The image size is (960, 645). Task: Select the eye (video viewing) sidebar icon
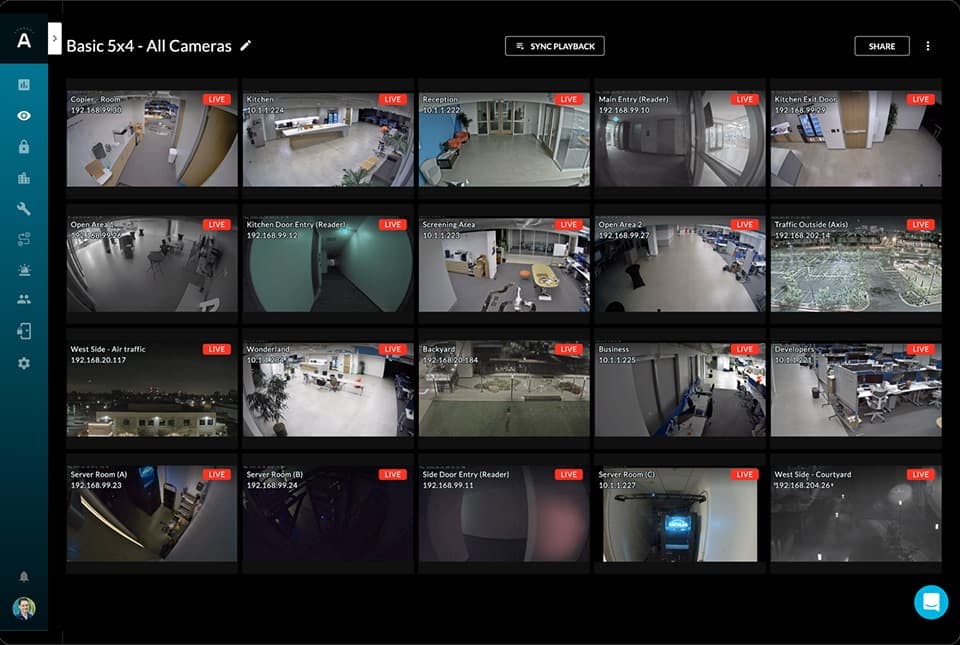point(24,116)
